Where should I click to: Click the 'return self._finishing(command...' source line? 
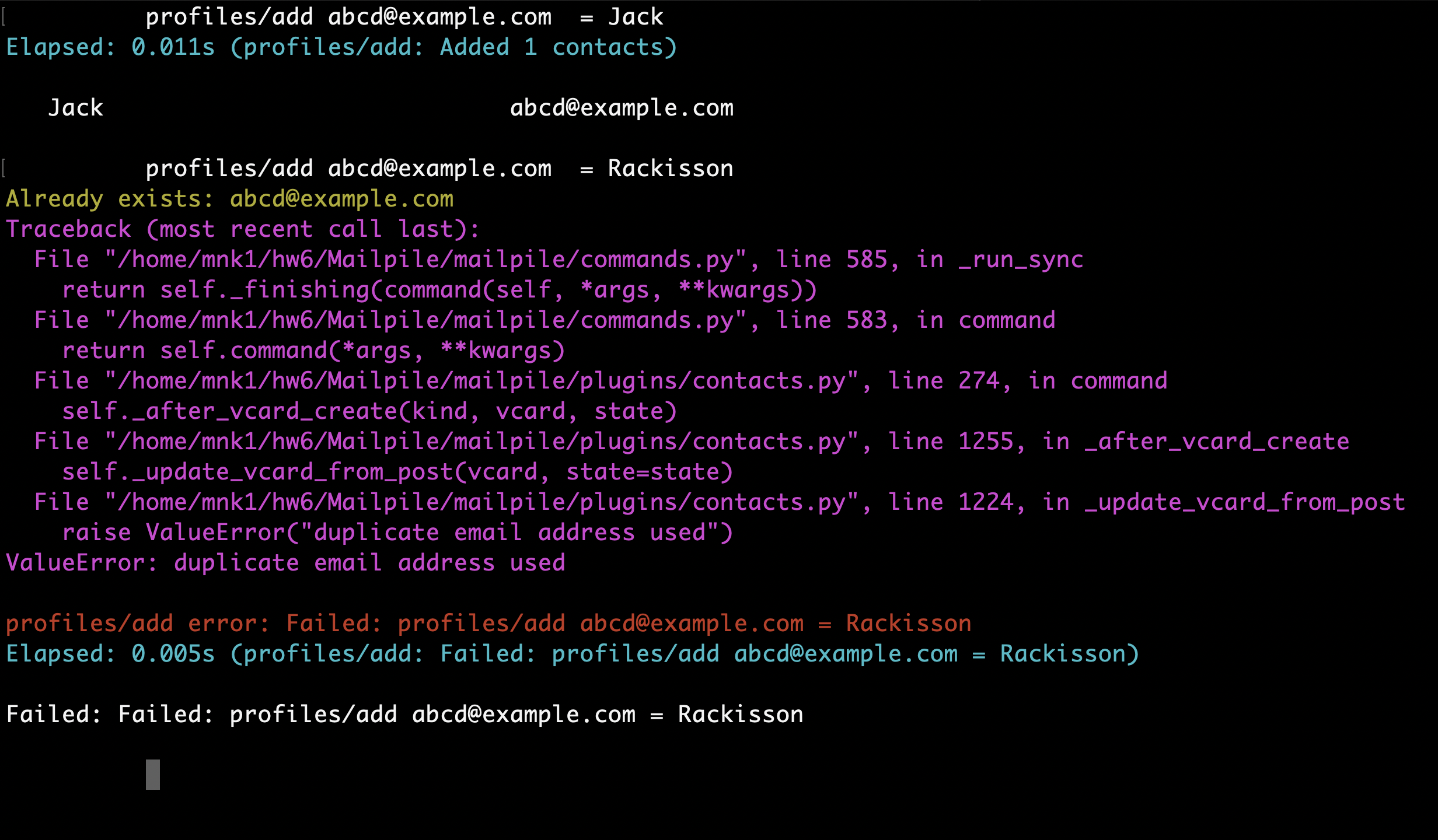pos(439,290)
